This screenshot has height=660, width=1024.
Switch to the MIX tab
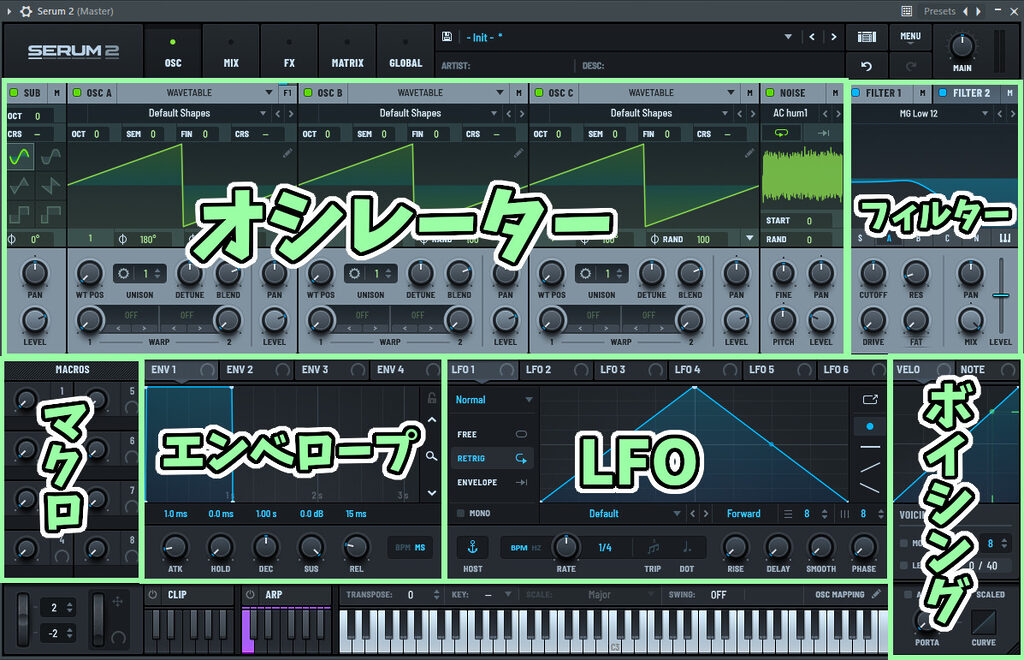pos(231,52)
